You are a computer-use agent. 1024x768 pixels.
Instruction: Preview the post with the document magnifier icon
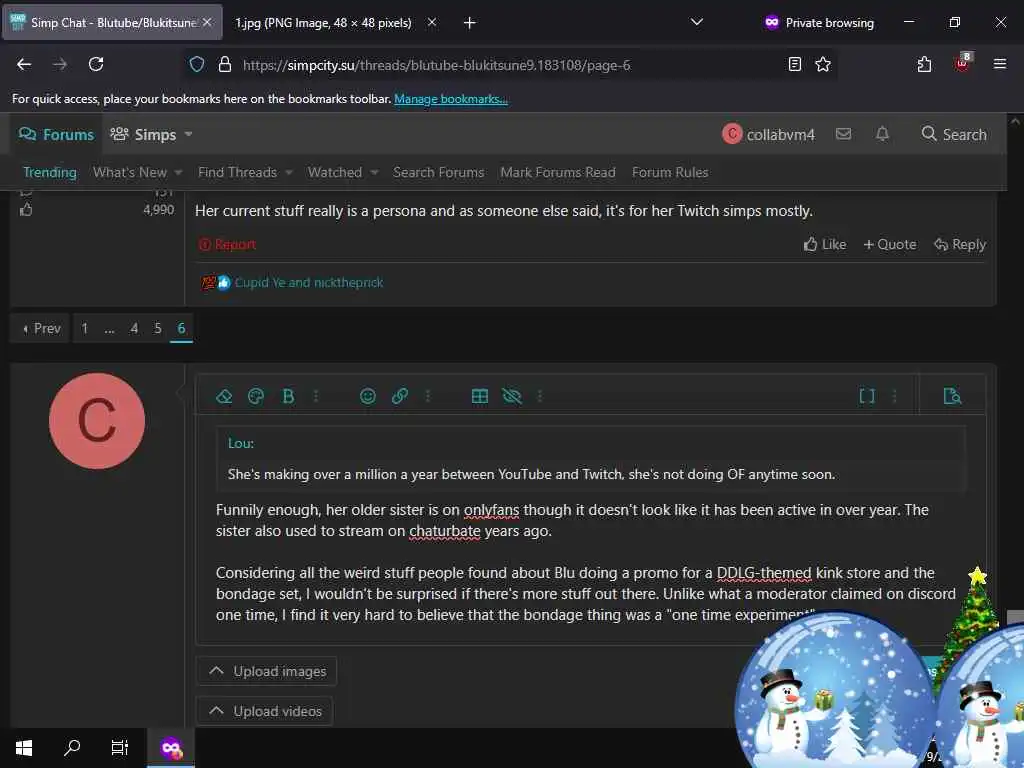(952, 396)
